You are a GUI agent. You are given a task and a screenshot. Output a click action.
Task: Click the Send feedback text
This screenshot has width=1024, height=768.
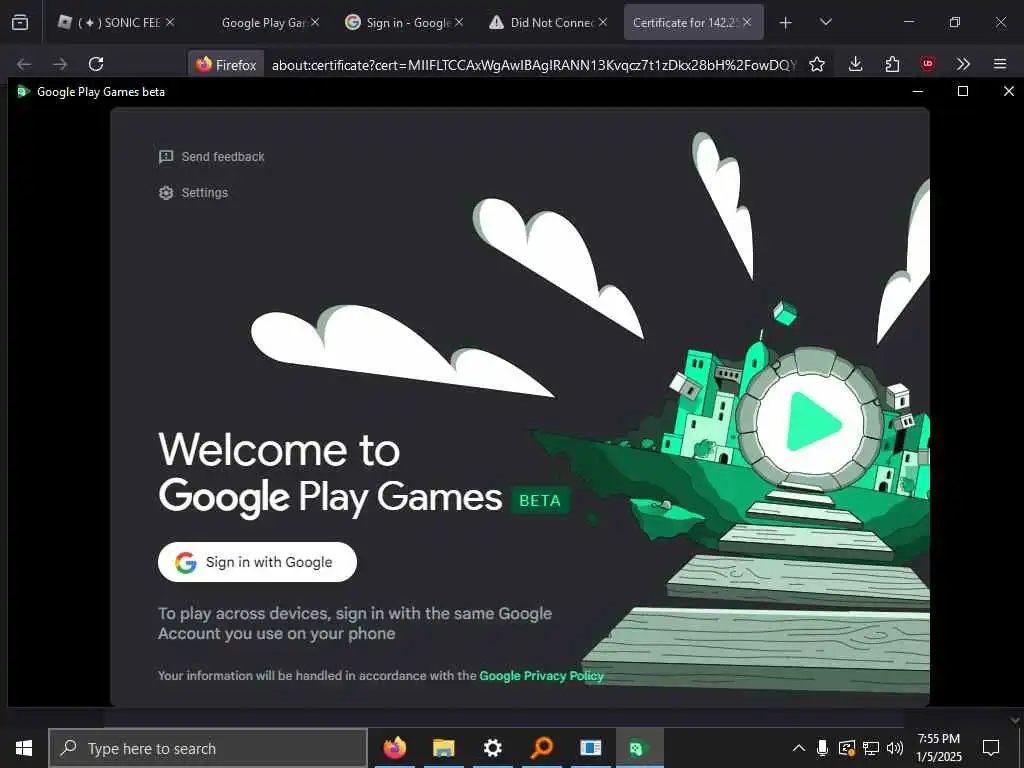(x=223, y=157)
